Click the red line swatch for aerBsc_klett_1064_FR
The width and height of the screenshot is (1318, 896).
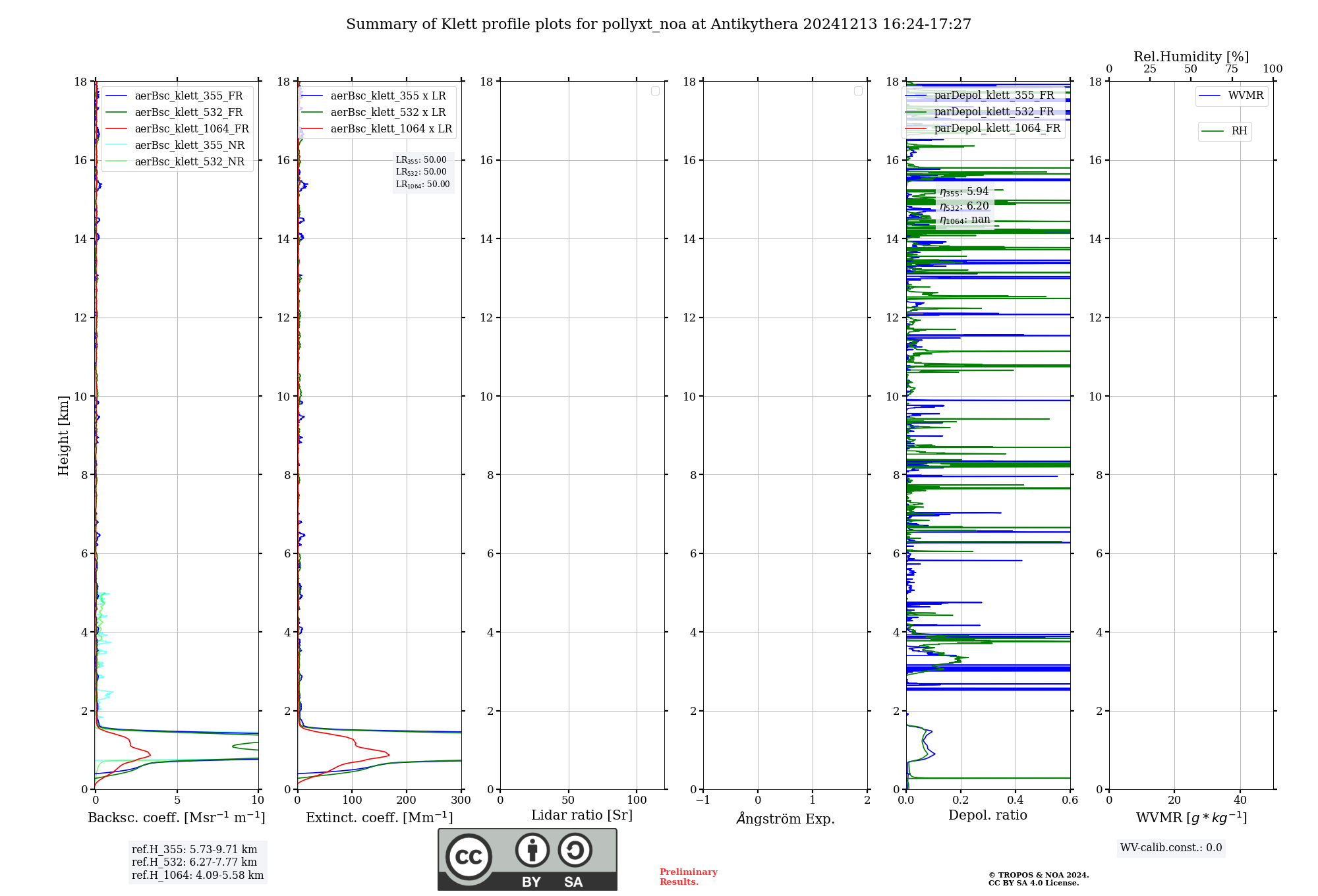point(117,129)
